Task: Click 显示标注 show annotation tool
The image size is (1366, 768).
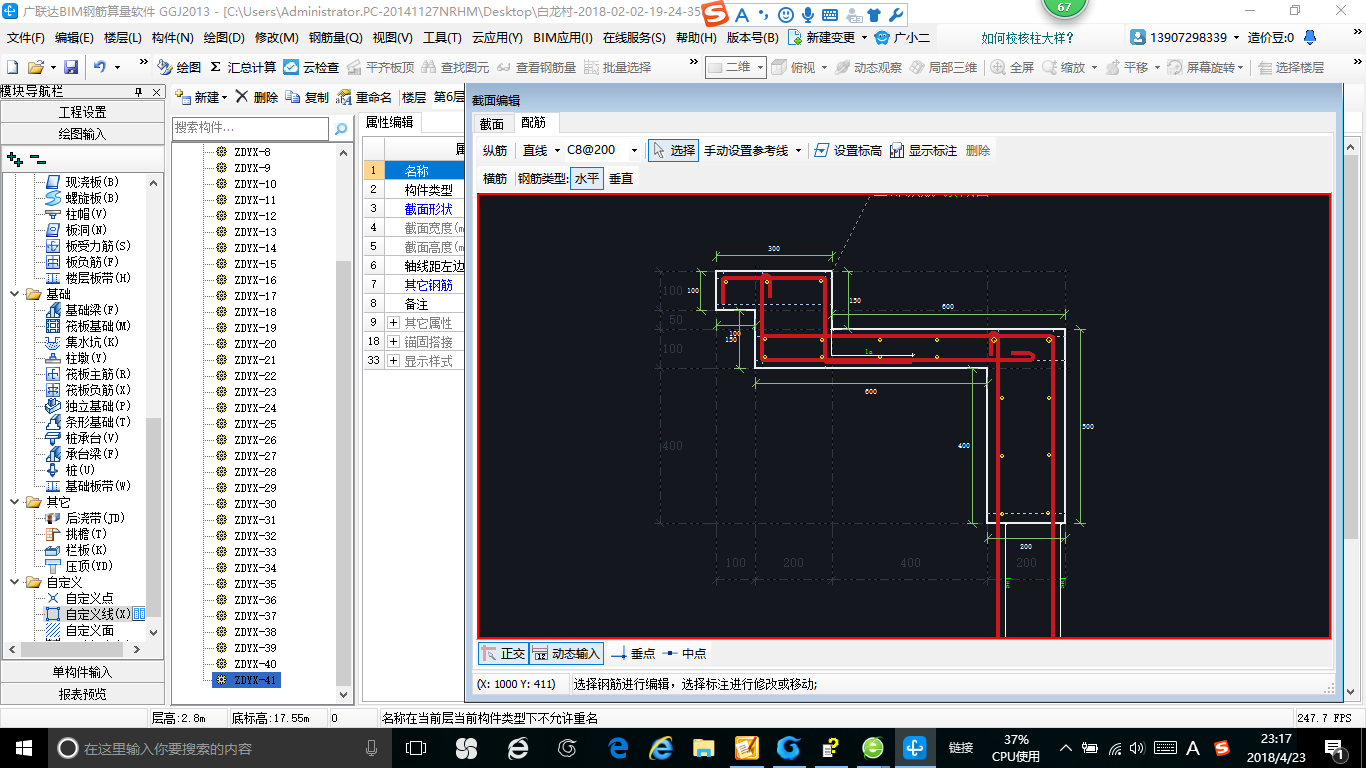Action: 923,150
